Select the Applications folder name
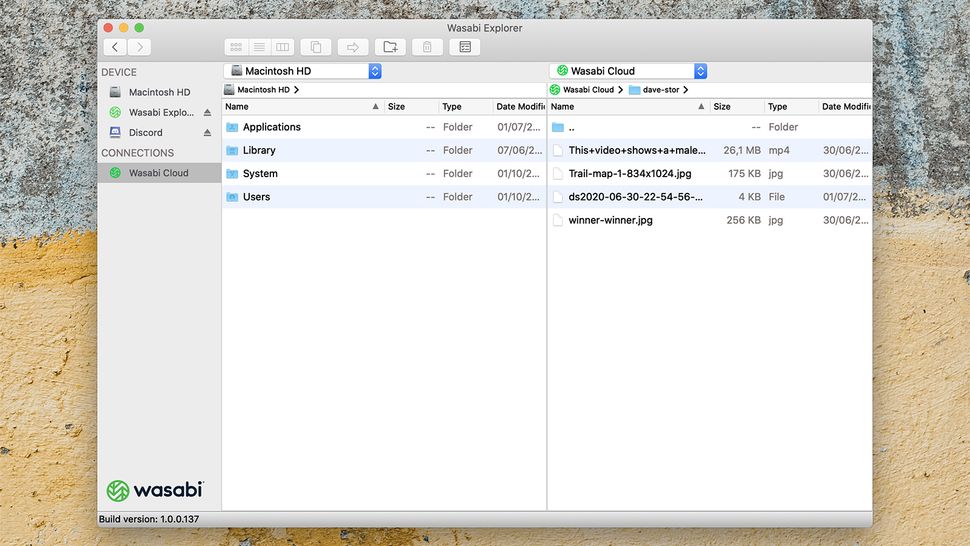 point(272,127)
